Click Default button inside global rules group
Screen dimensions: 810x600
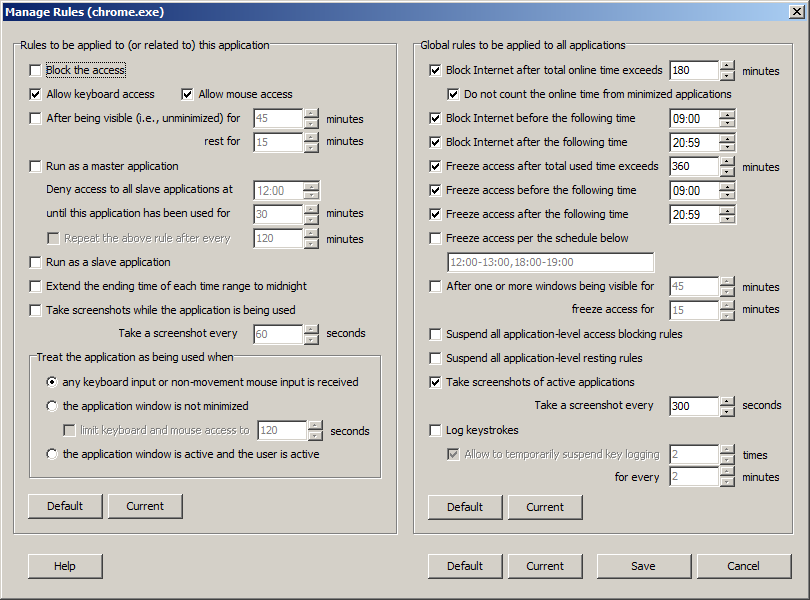[465, 507]
